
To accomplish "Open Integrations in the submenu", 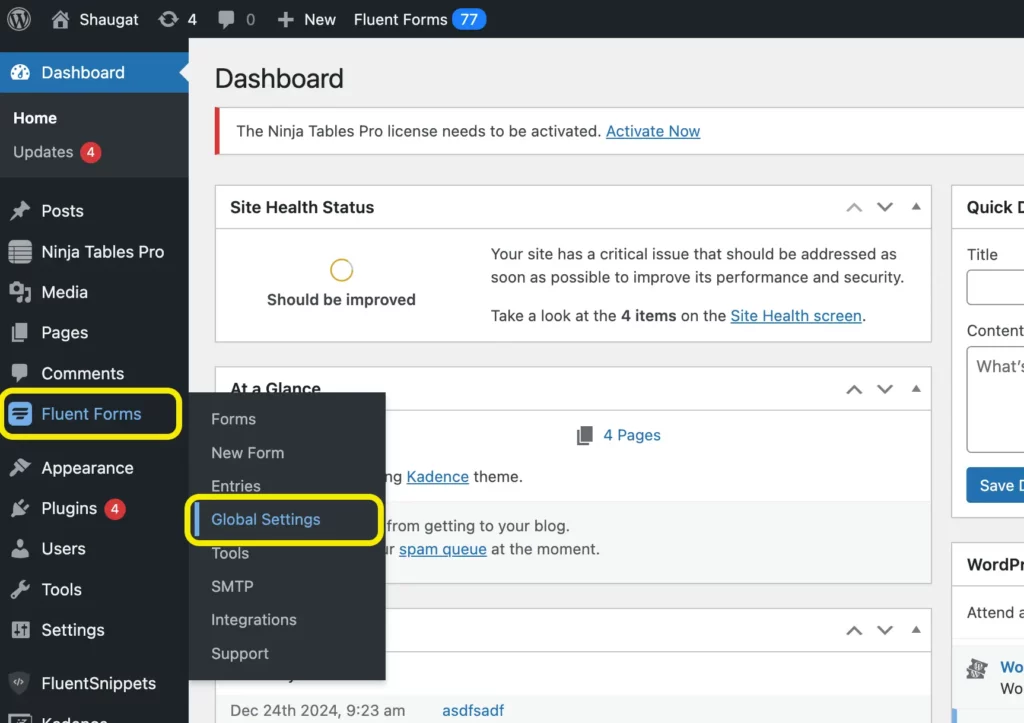I will pyautogui.click(x=253, y=620).
